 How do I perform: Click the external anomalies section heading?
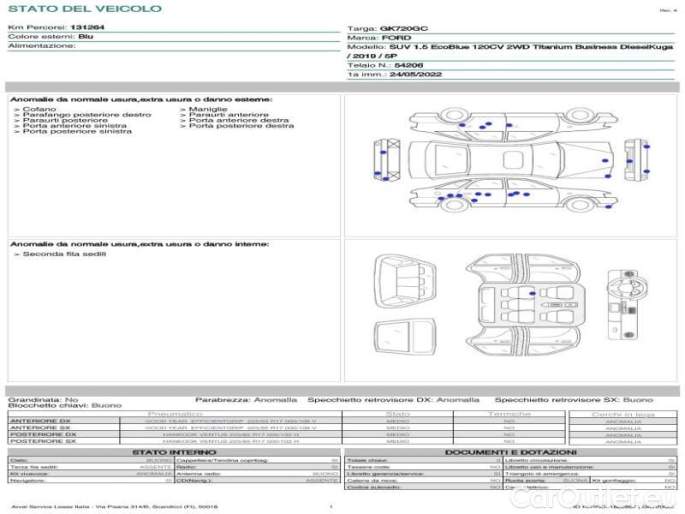click(x=141, y=100)
